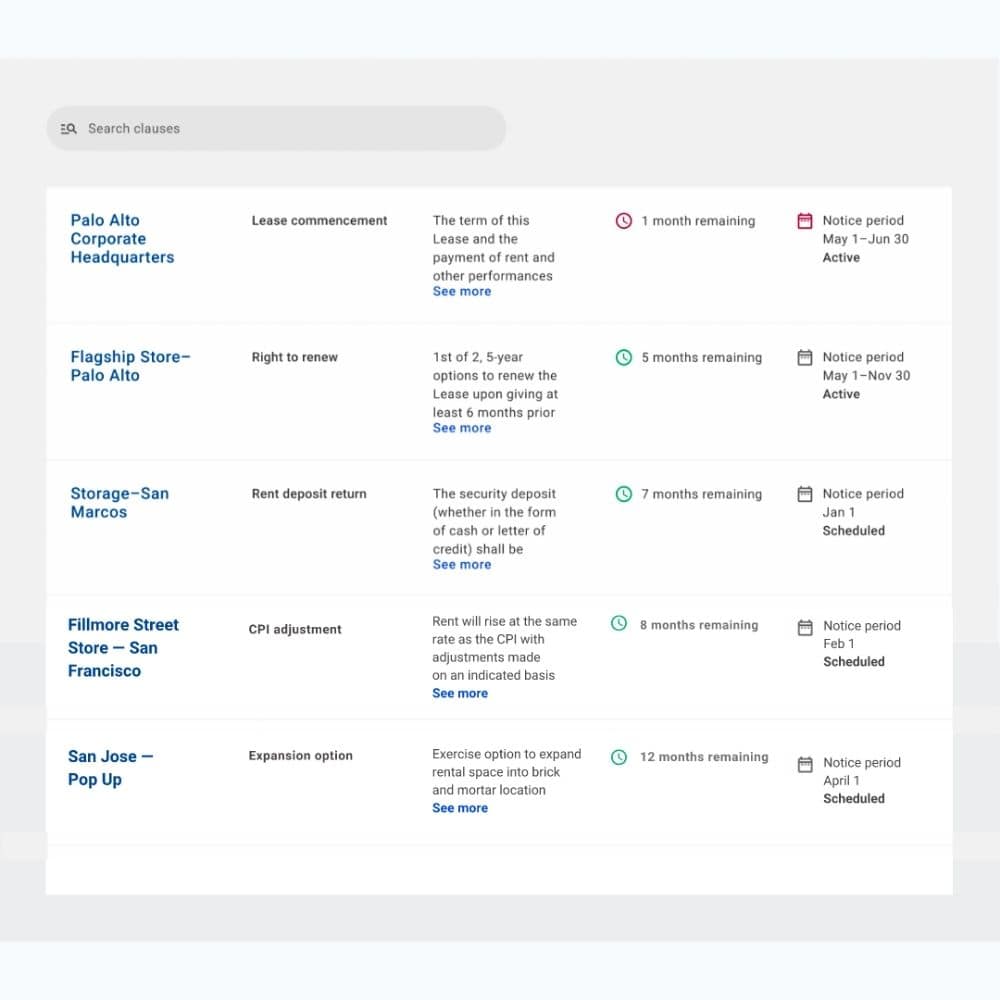Click the clock icon beside '7 months remaining'
The width and height of the screenshot is (1000, 1000).
pos(625,493)
